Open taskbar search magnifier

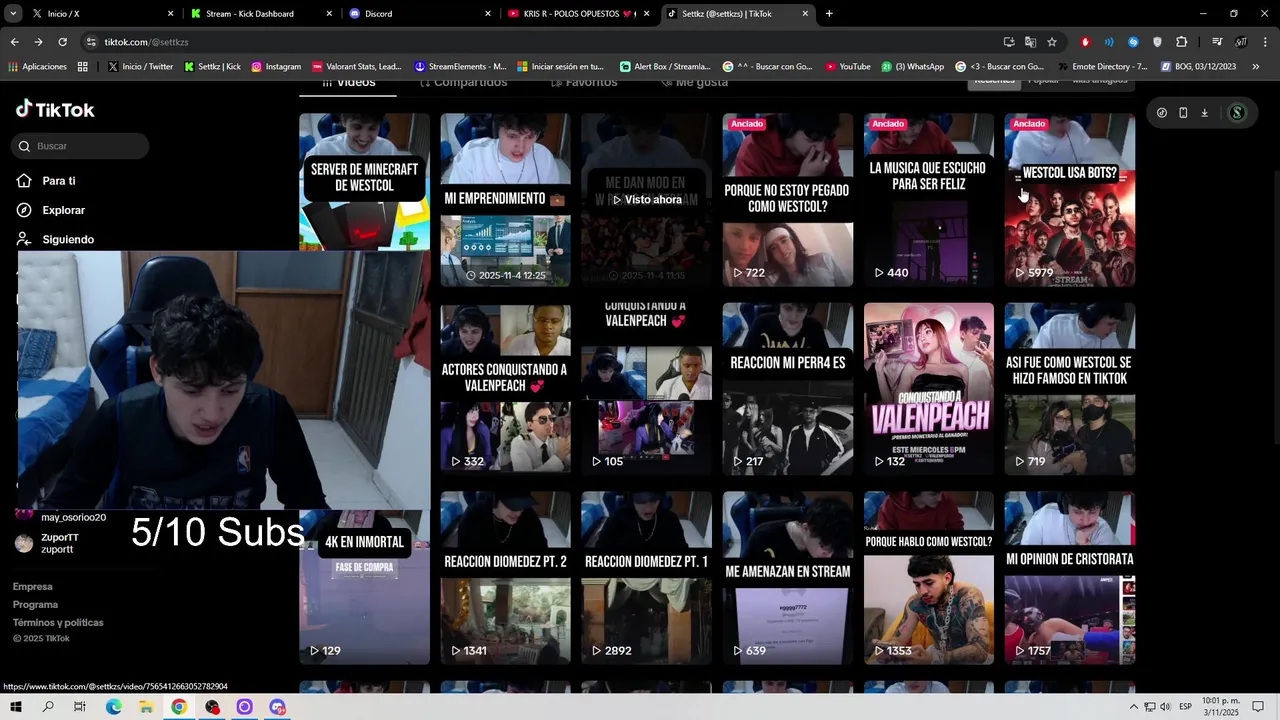[x=48, y=707]
